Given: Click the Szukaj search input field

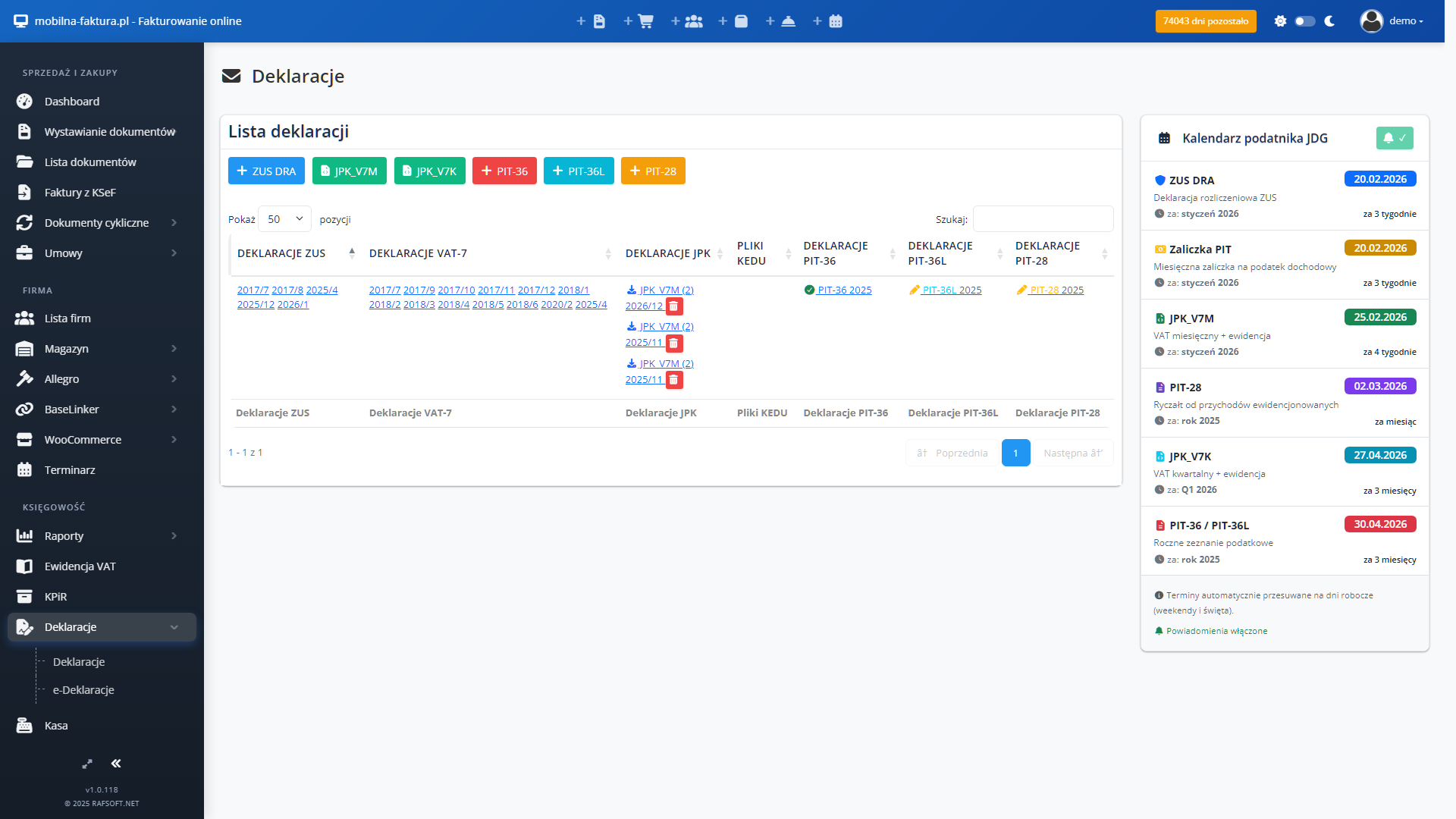Looking at the screenshot, I should (1043, 219).
